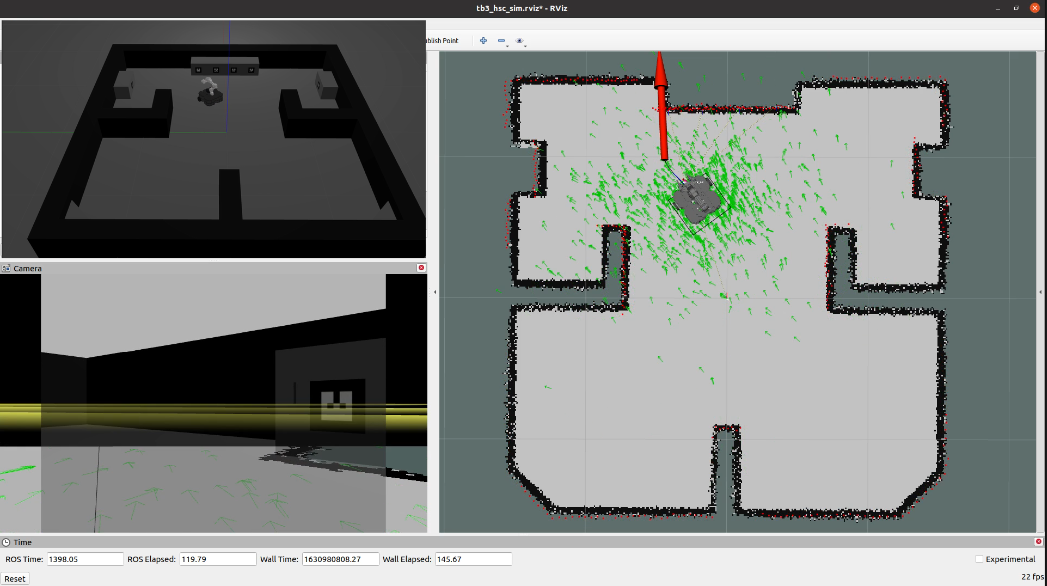1047x586 pixels.
Task: Click the Camera panel title icon
Action: pos(7,268)
